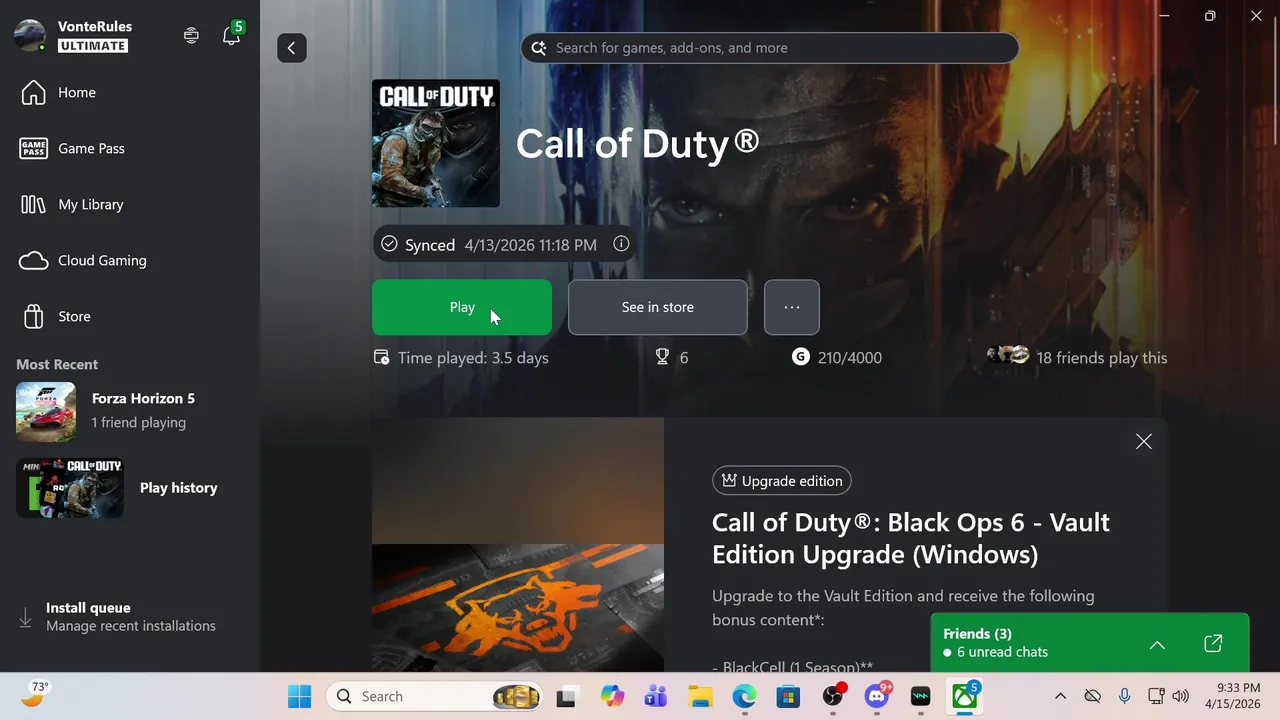Click the Gamerscore G icon
The height and width of the screenshot is (720, 1280).
[800, 357]
